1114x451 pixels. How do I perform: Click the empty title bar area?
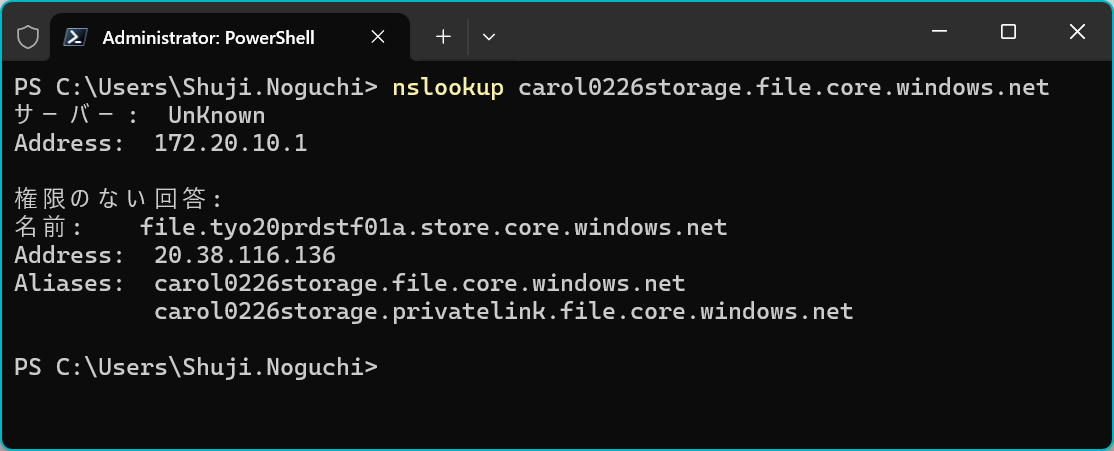click(x=700, y=32)
